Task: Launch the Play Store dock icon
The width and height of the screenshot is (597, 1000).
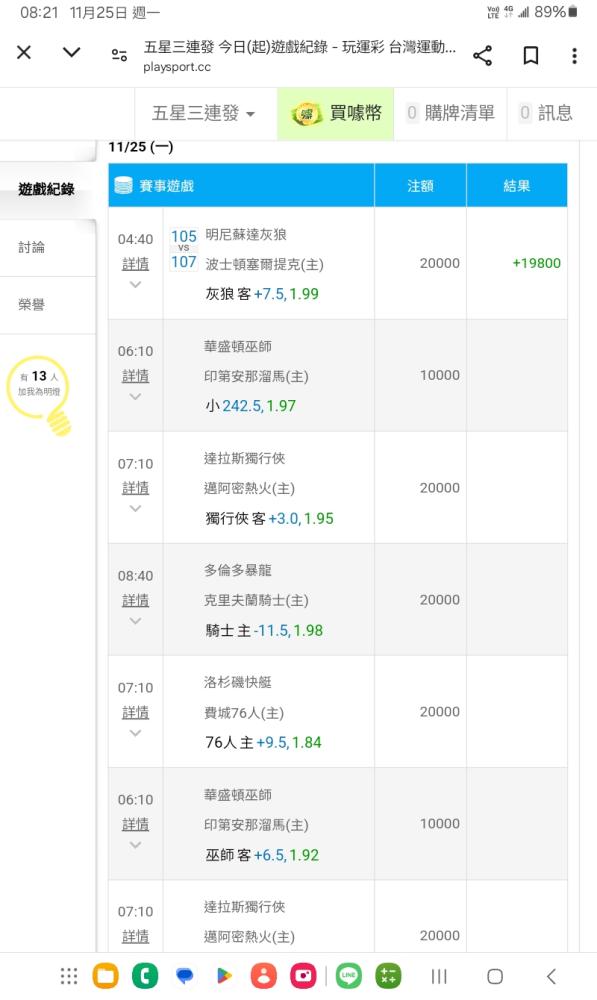Action: [223, 975]
